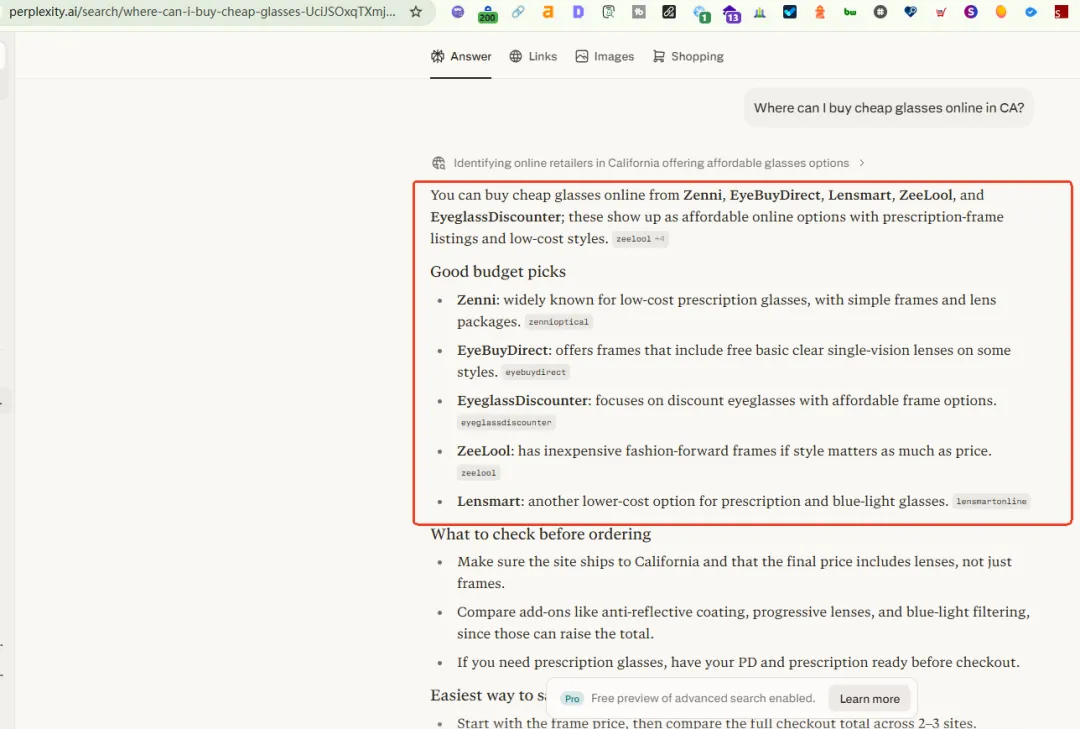Open the green 200 badge extension
This screenshot has height=729, width=1080.
[x=488, y=13]
